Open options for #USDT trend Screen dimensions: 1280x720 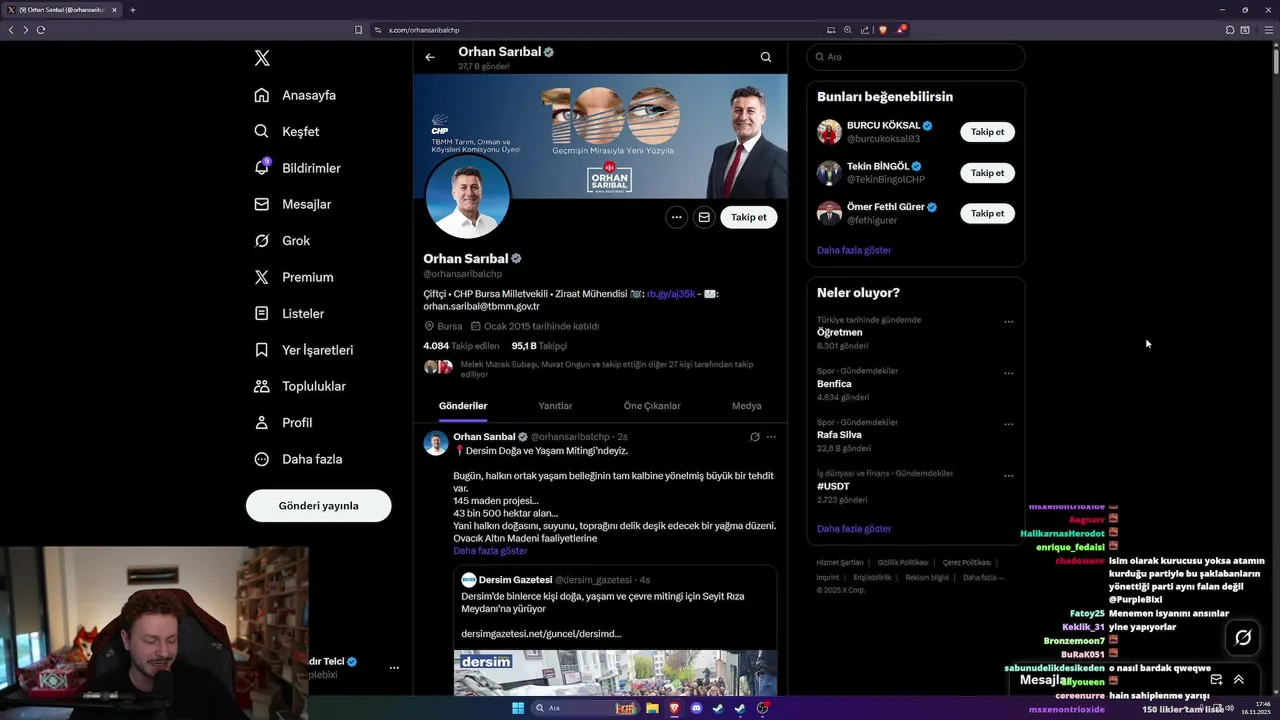click(x=1008, y=475)
